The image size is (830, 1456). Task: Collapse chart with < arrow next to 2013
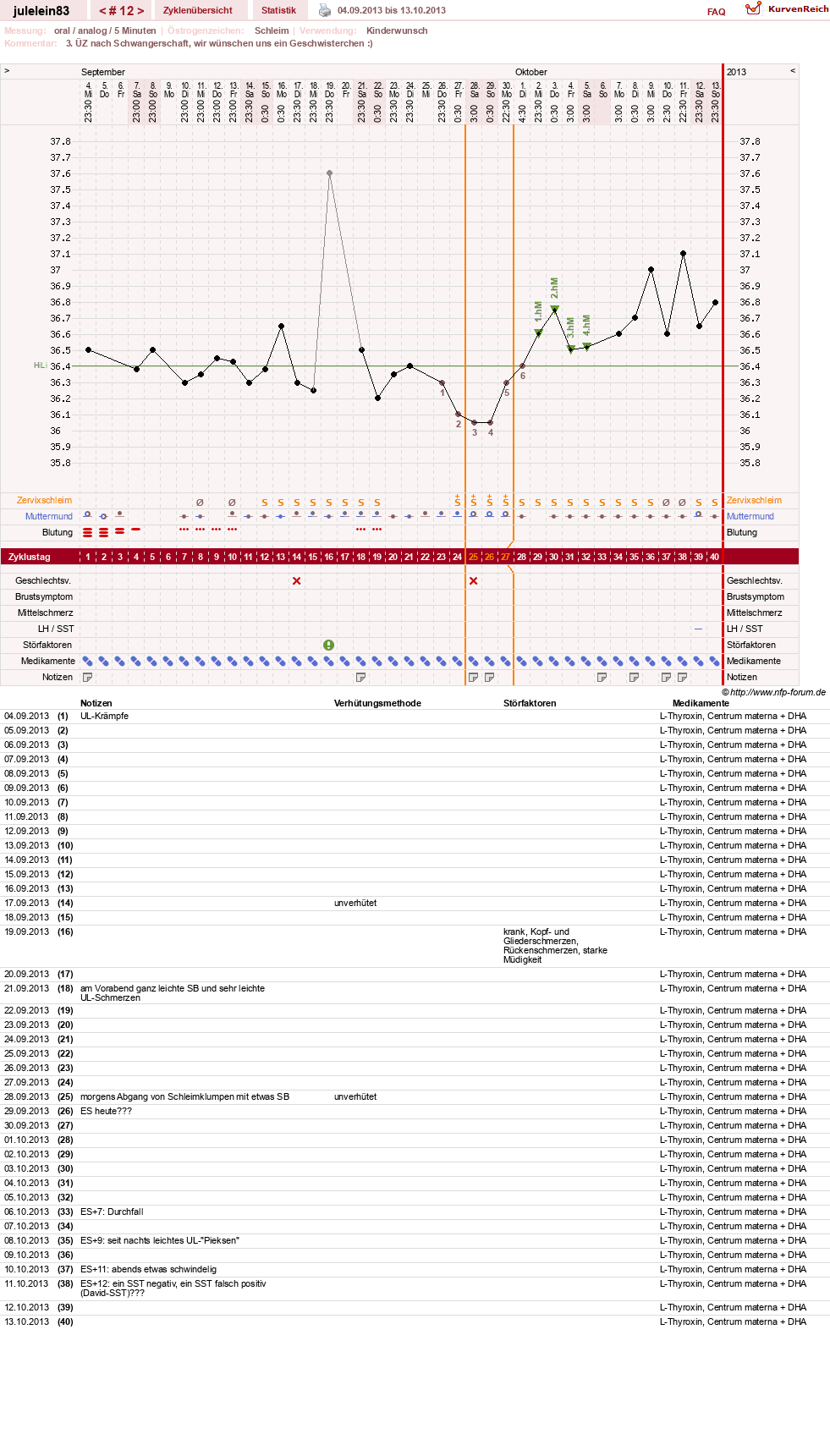793,71
